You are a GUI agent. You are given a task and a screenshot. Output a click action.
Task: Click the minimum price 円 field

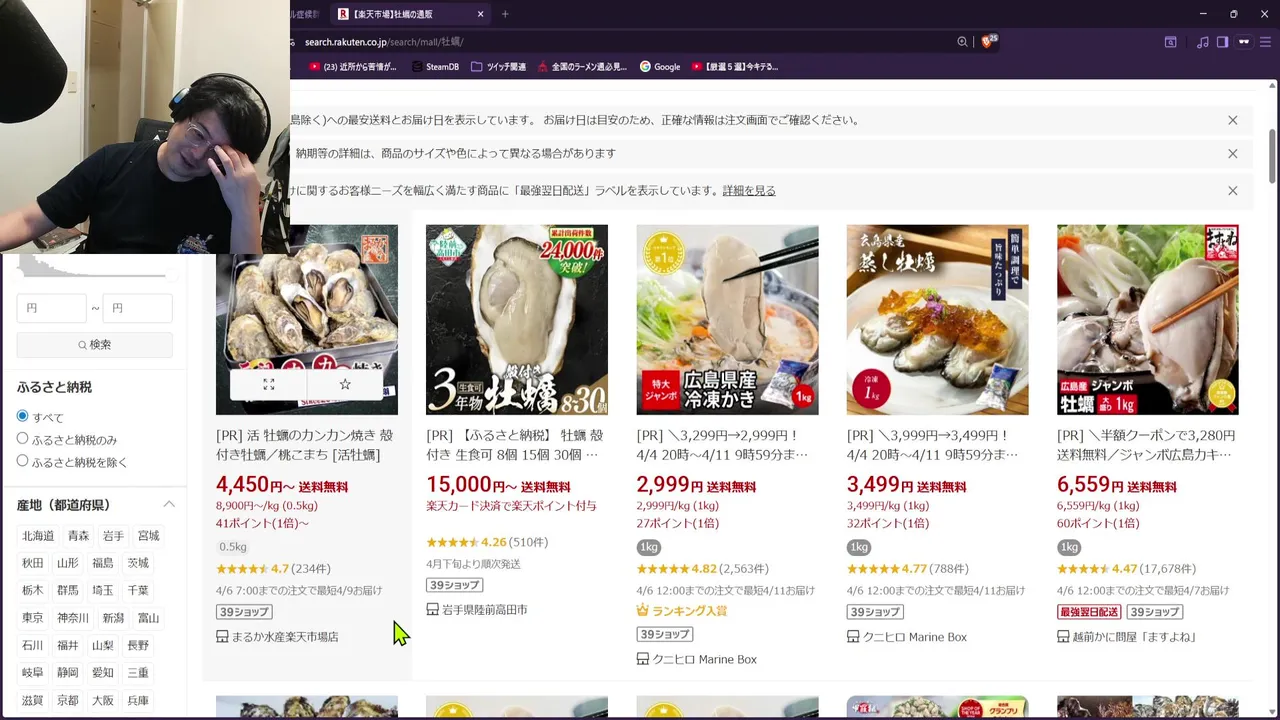point(52,308)
